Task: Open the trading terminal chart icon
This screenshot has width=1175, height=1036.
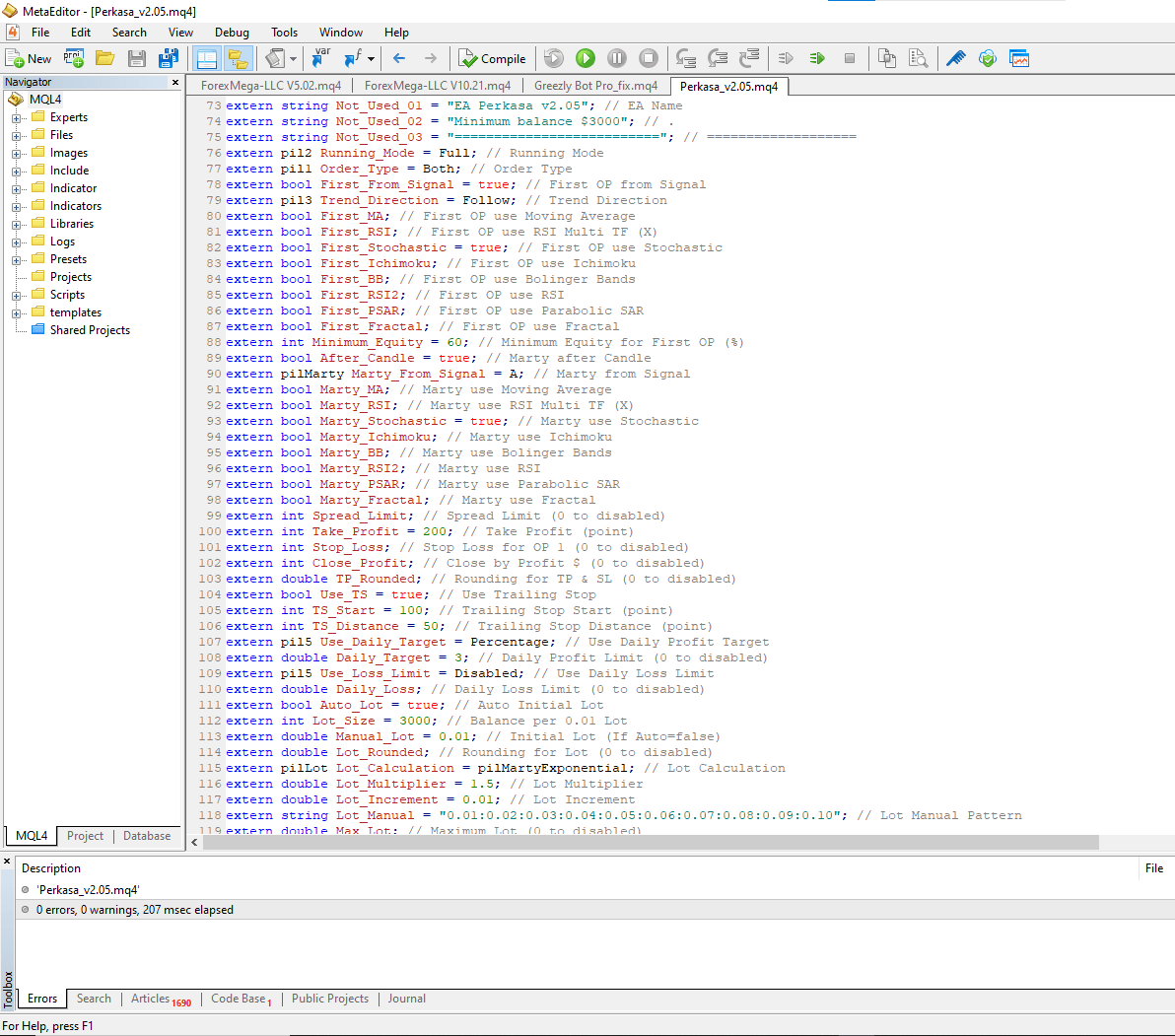Action: [1019, 58]
